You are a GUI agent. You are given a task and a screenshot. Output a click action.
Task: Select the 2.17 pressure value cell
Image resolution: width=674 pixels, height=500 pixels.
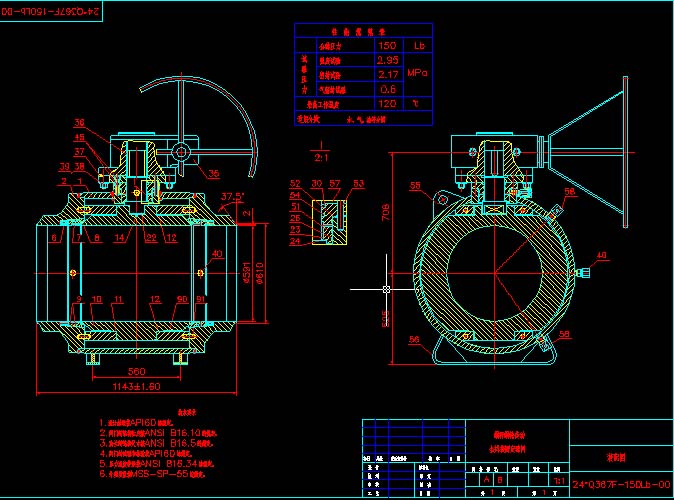[x=388, y=74]
